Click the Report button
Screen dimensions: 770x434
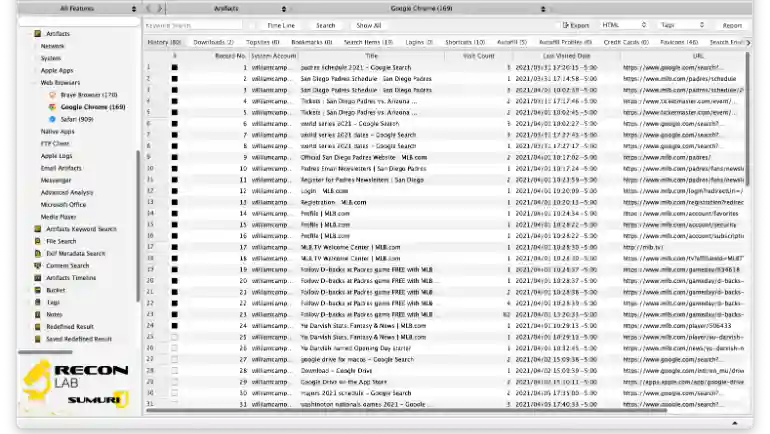point(732,25)
